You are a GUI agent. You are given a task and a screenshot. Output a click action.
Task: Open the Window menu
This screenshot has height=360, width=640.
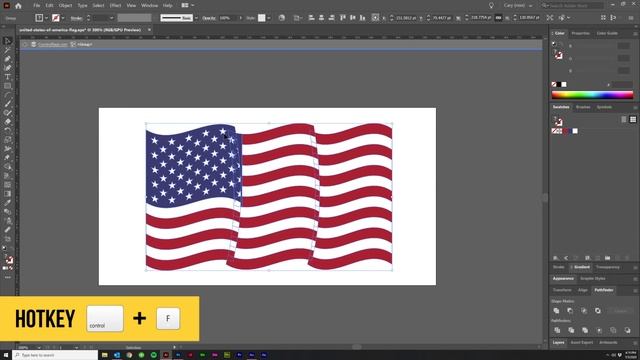coord(149,6)
